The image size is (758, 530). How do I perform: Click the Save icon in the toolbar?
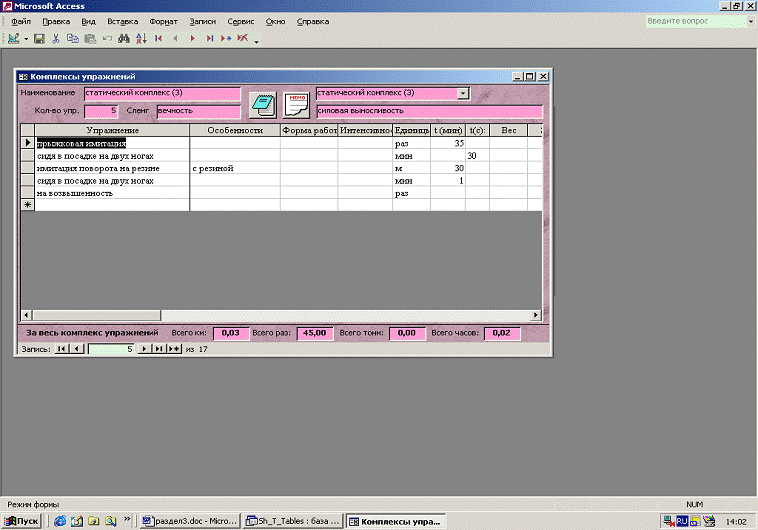(x=39, y=39)
